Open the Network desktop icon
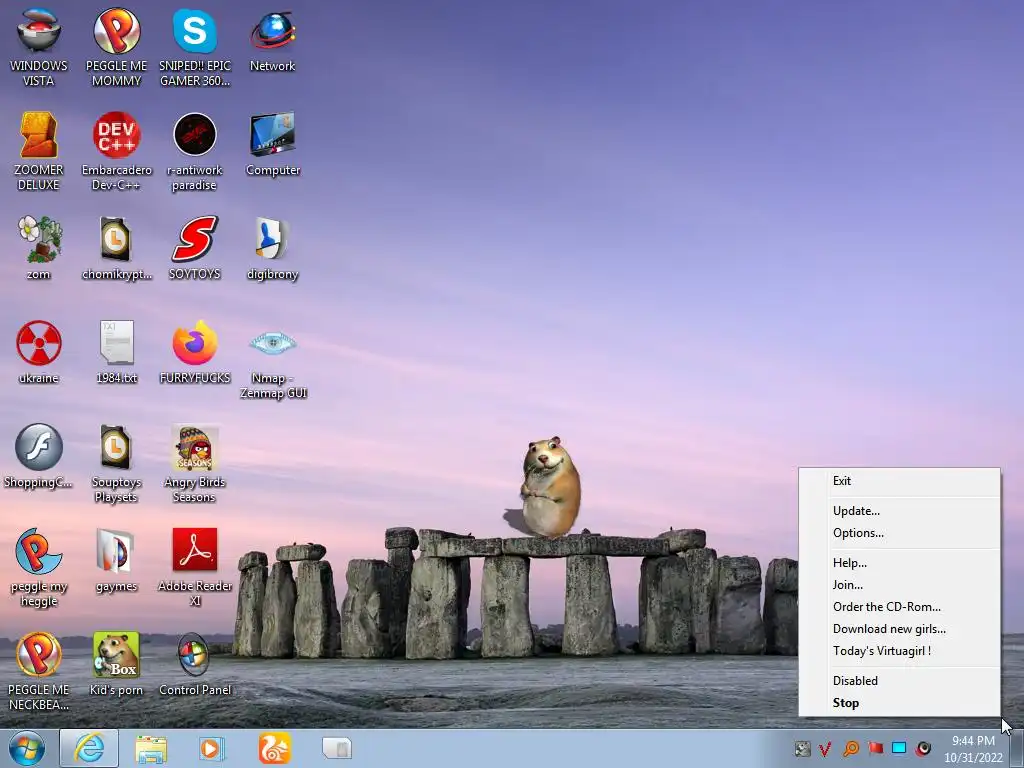 point(273,40)
